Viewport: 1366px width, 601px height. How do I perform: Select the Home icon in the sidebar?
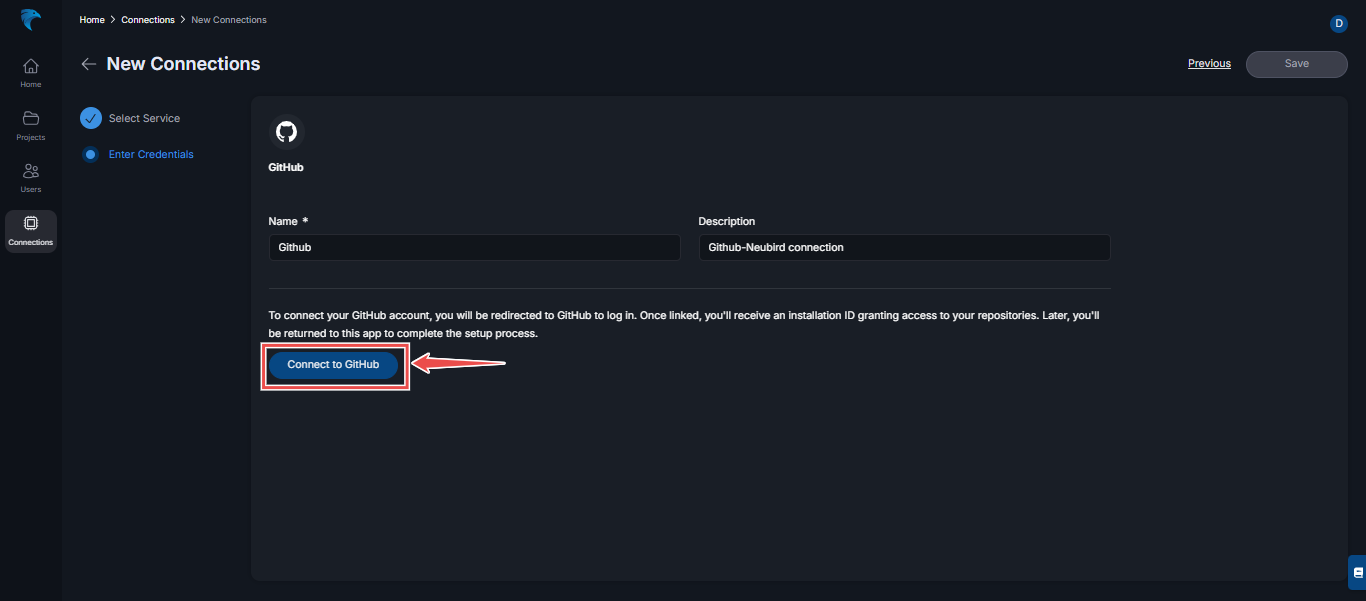[x=30, y=70]
